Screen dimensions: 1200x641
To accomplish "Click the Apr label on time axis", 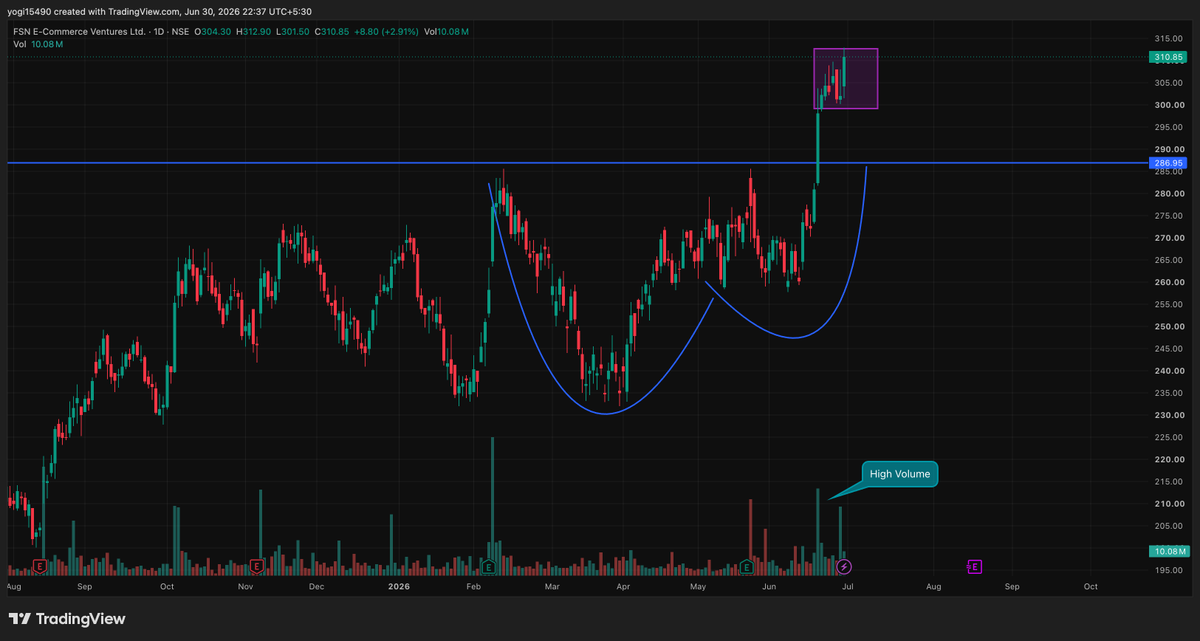I will (622, 586).
